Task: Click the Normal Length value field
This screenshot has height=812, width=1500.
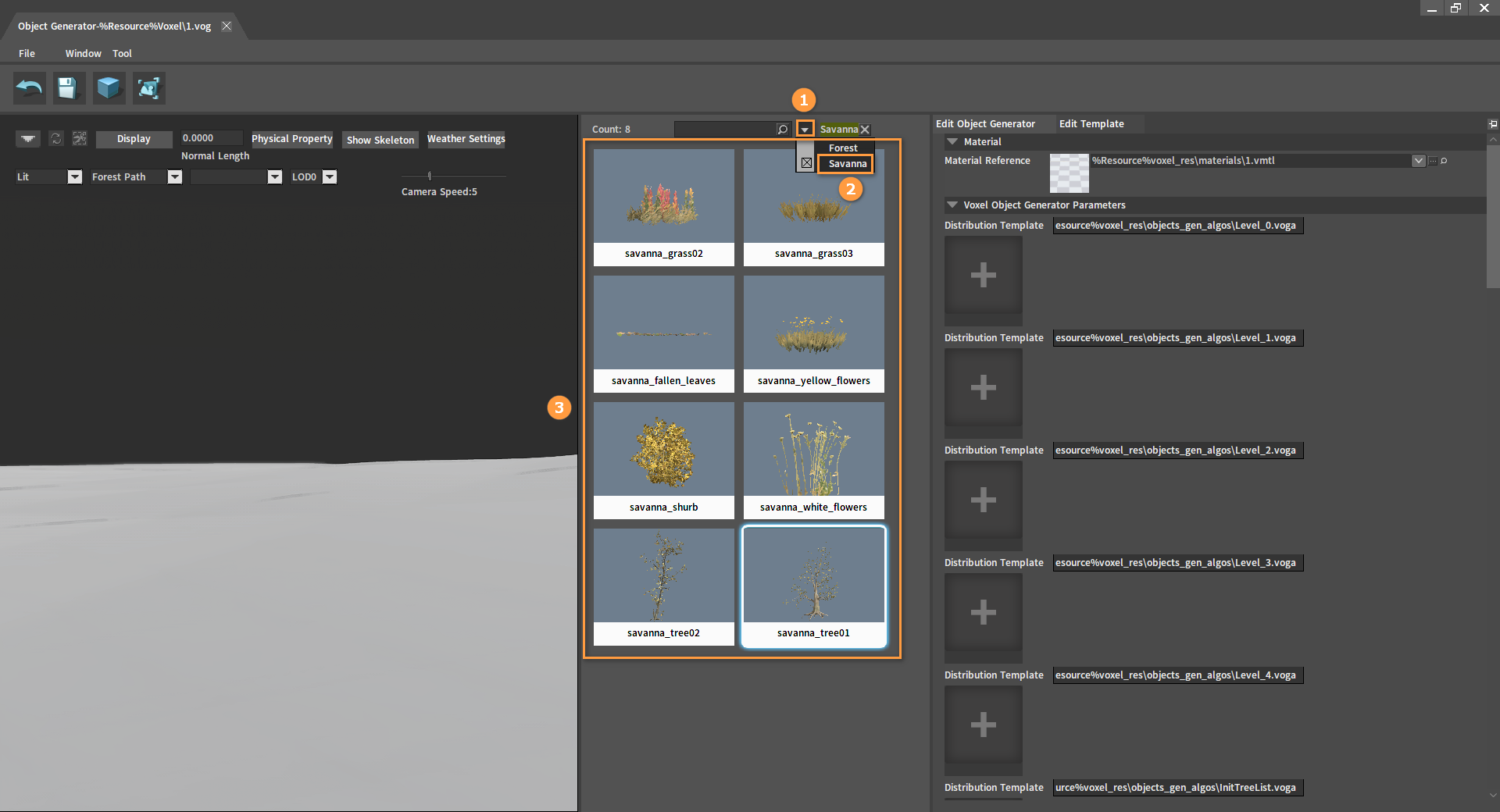Action: point(212,138)
